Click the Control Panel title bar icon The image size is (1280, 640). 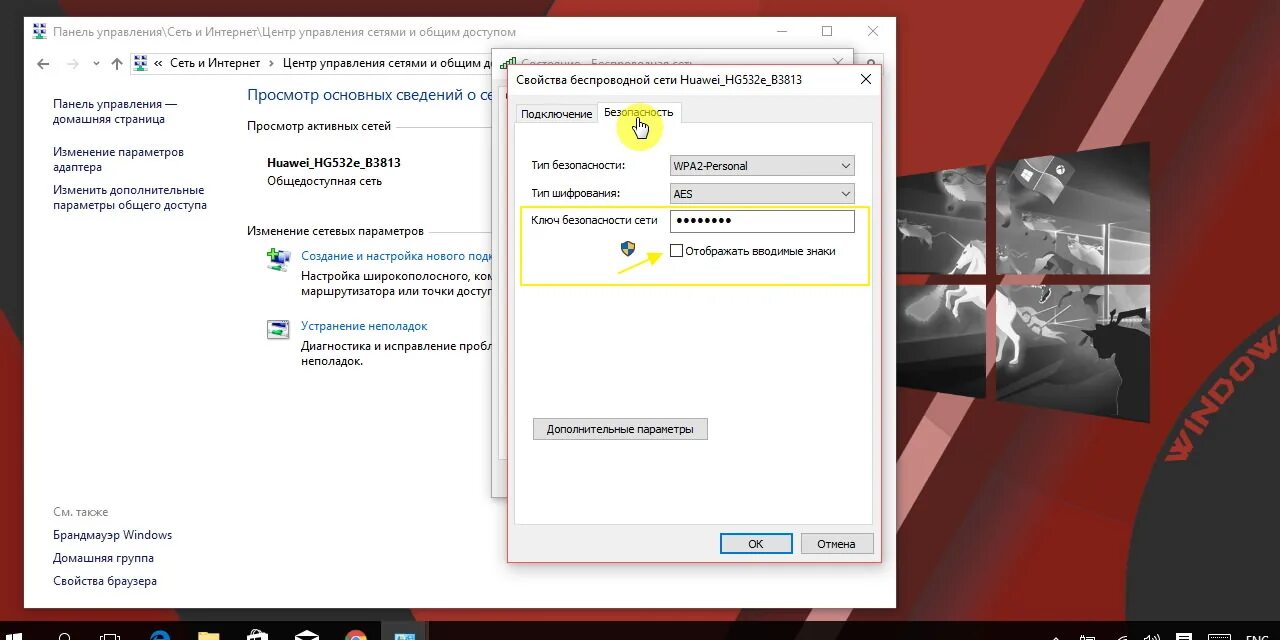coord(39,32)
